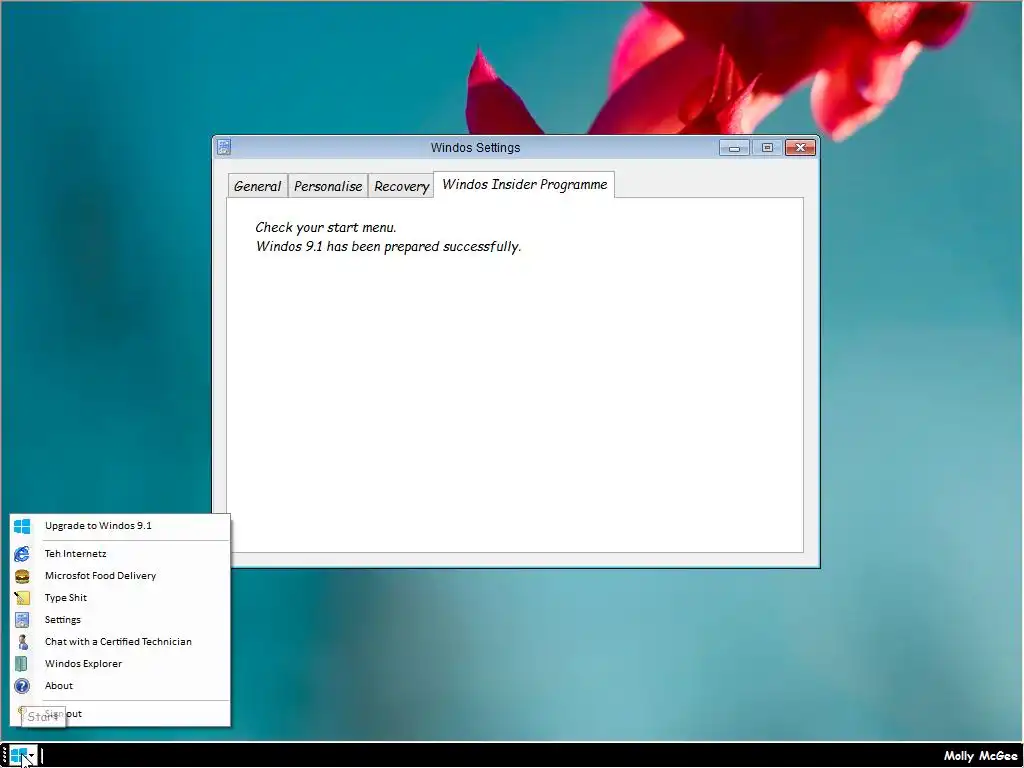The height and width of the screenshot is (768, 1024).
Task: Click the Windos Settings title text
Action: tap(475, 148)
